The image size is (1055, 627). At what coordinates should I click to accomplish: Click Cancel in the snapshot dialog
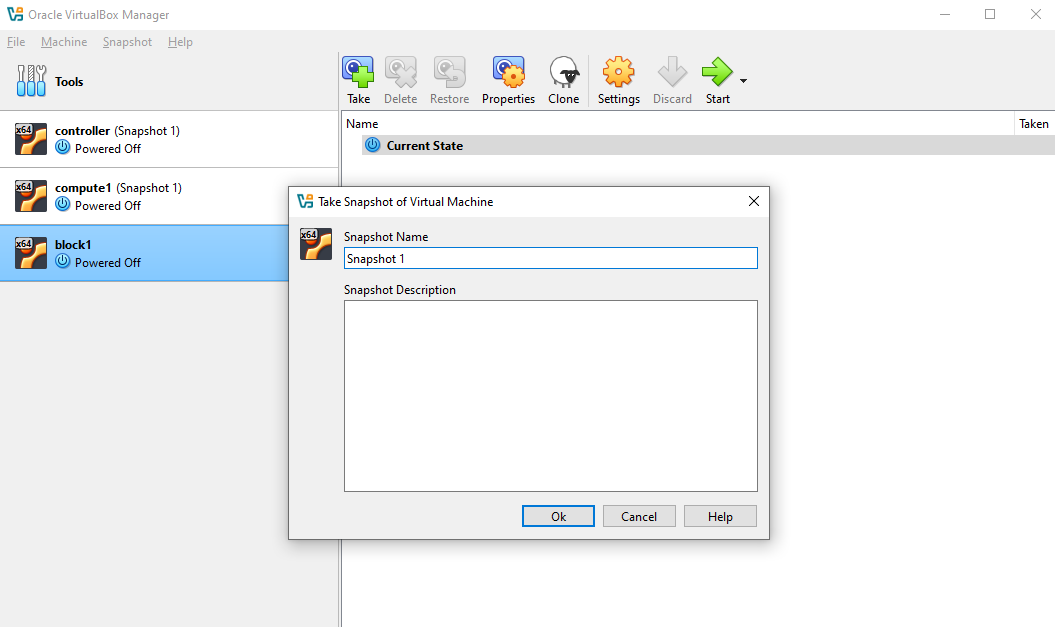pyautogui.click(x=639, y=516)
